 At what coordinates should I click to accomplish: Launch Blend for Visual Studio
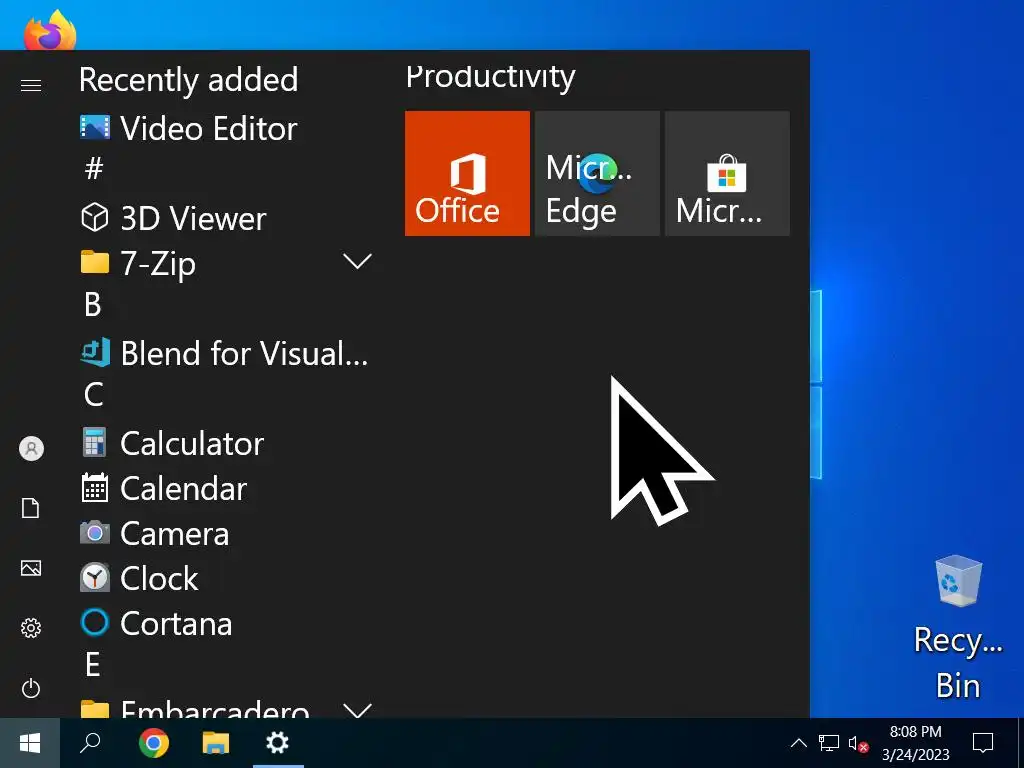(x=227, y=353)
